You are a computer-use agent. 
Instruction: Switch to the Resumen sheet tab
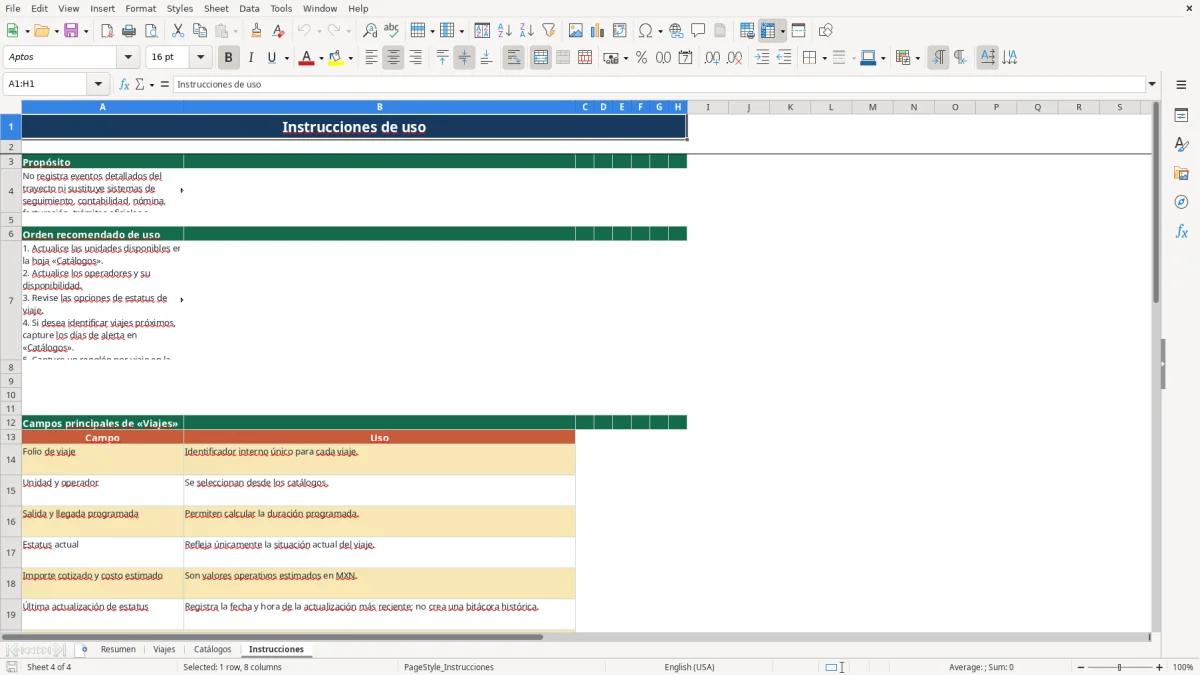point(118,649)
